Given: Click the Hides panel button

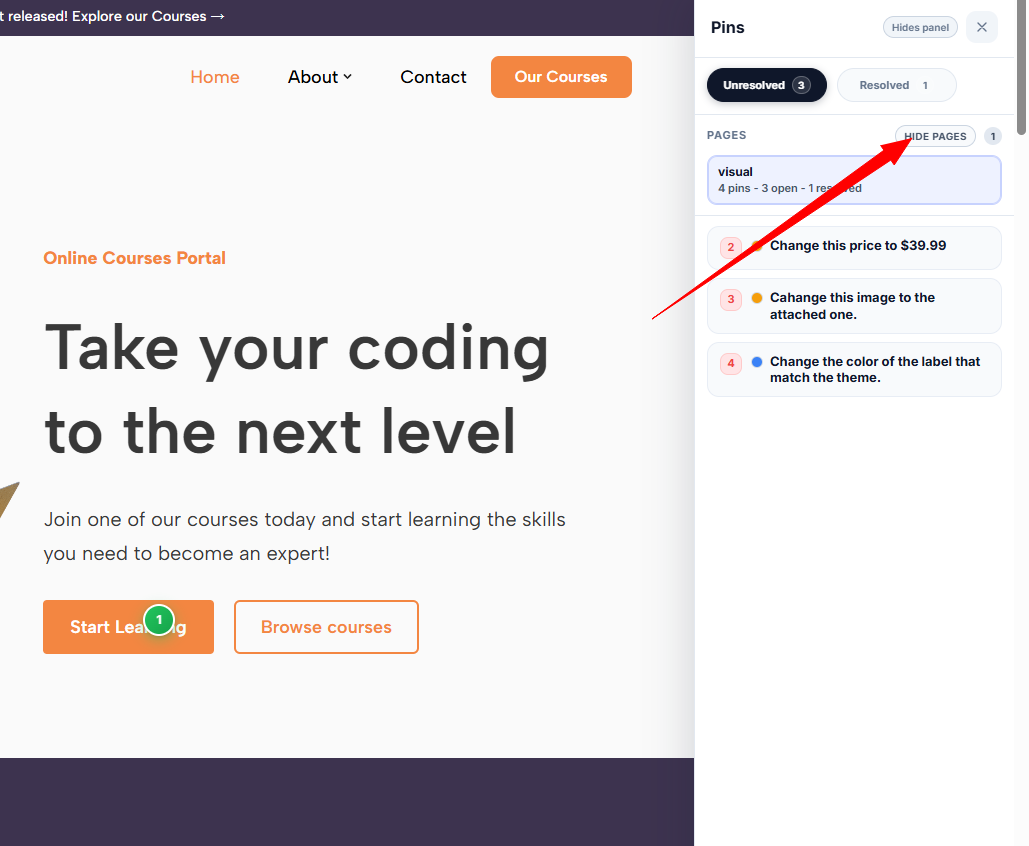Looking at the screenshot, I should click(x=920, y=27).
